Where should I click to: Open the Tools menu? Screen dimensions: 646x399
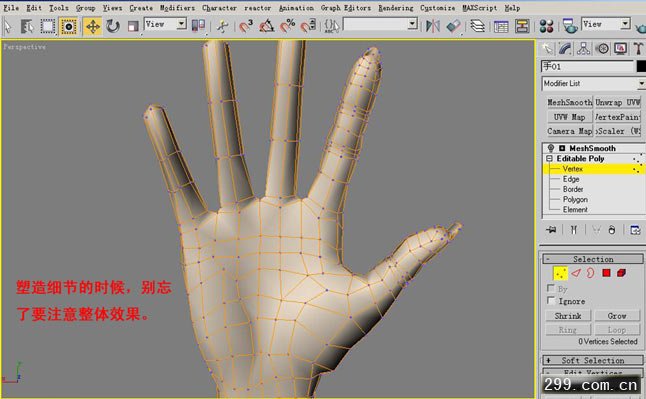click(x=59, y=8)
